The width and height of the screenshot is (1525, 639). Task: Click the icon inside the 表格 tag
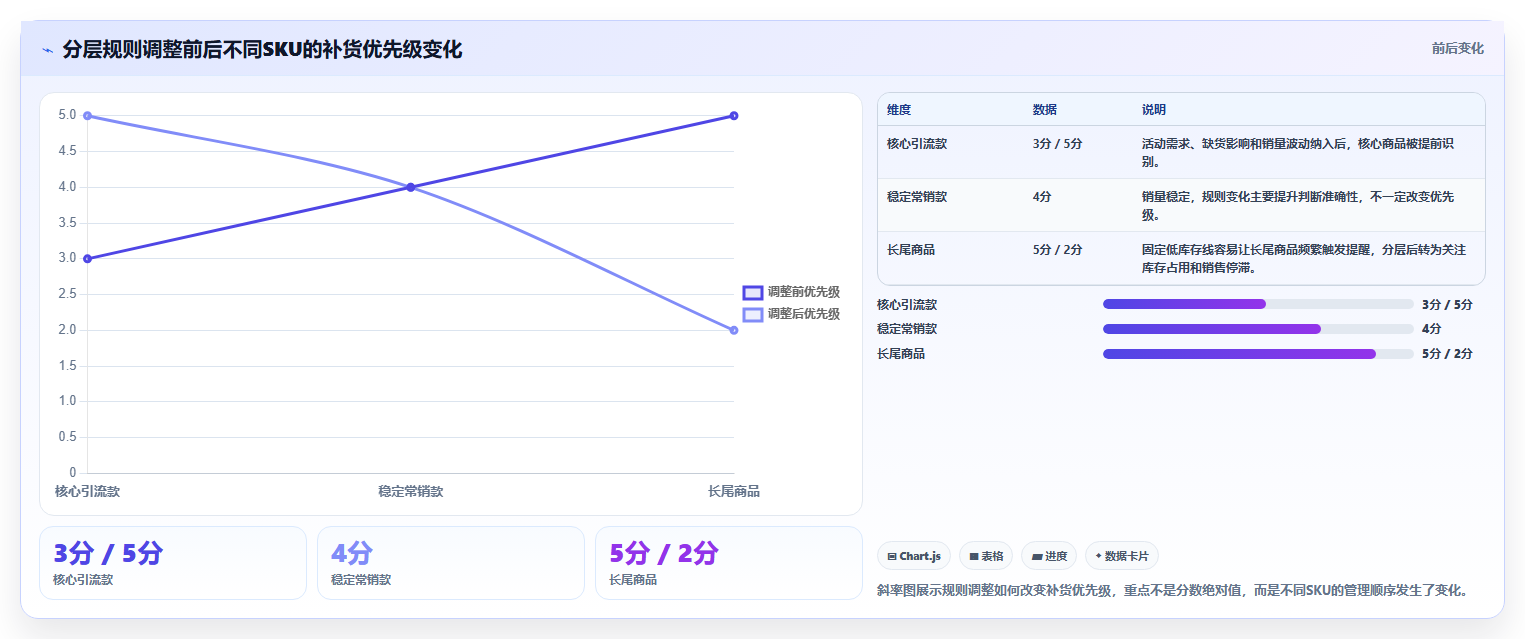tap(974, 556)
